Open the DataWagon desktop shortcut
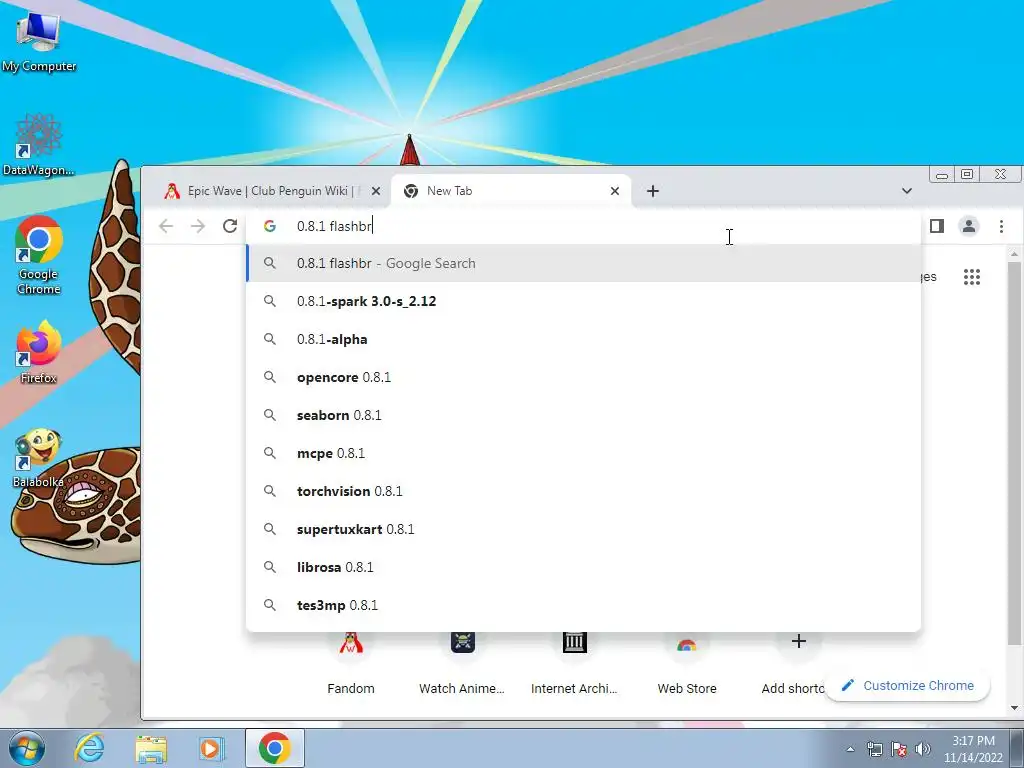The height and width of the screenshot is (768, 1024). coord(39,144)
